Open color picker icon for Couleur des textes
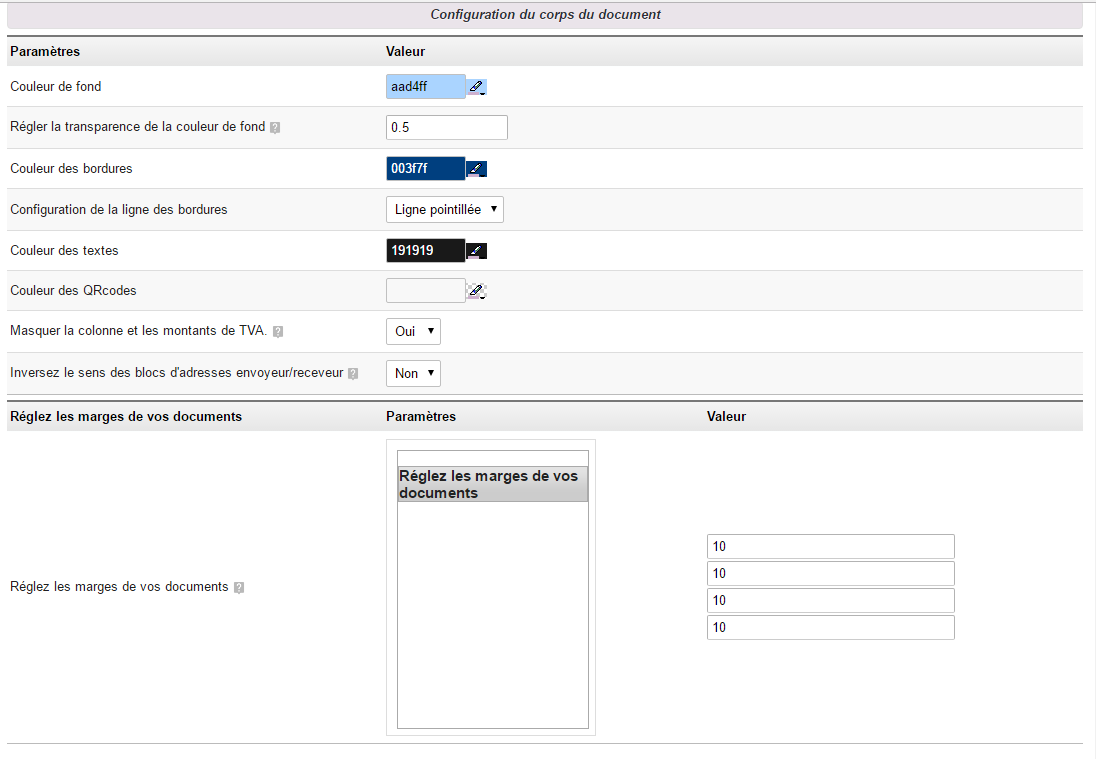 477,251
